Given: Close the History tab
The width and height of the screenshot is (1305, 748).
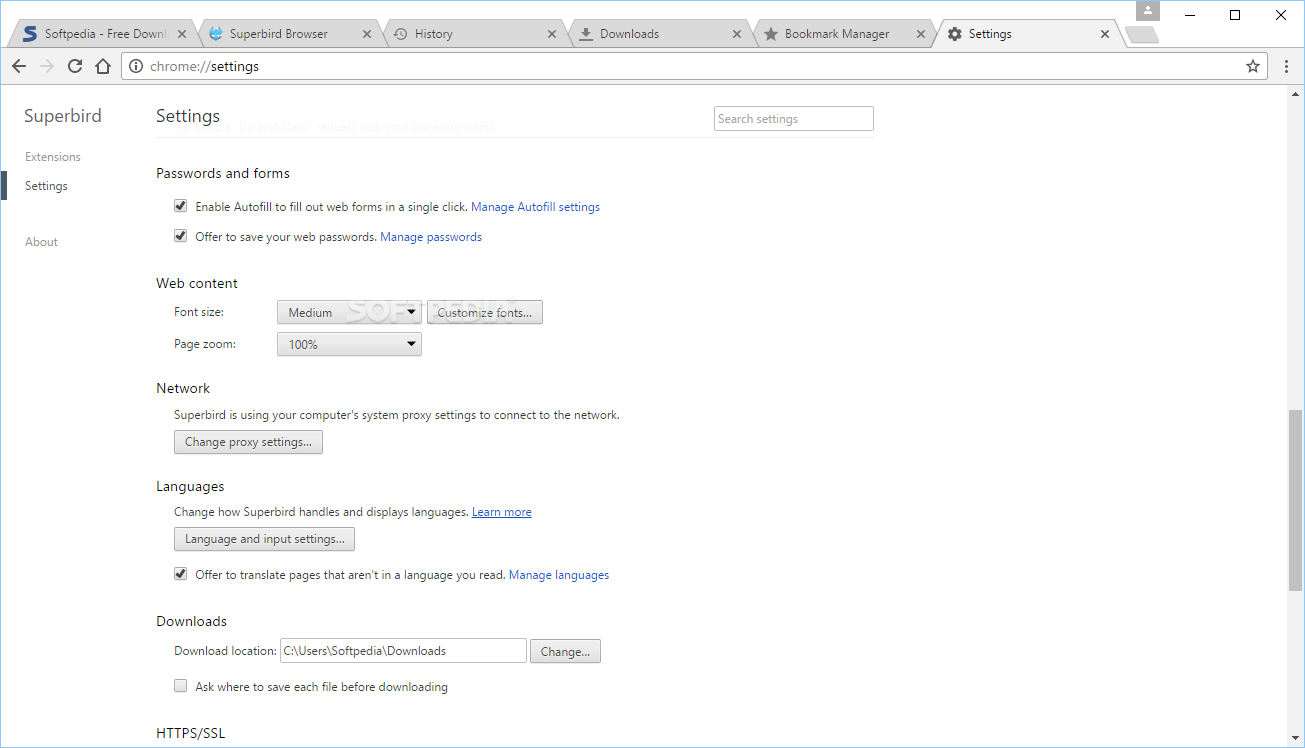Looking at the screenshot, I should (x=552, y=34).
